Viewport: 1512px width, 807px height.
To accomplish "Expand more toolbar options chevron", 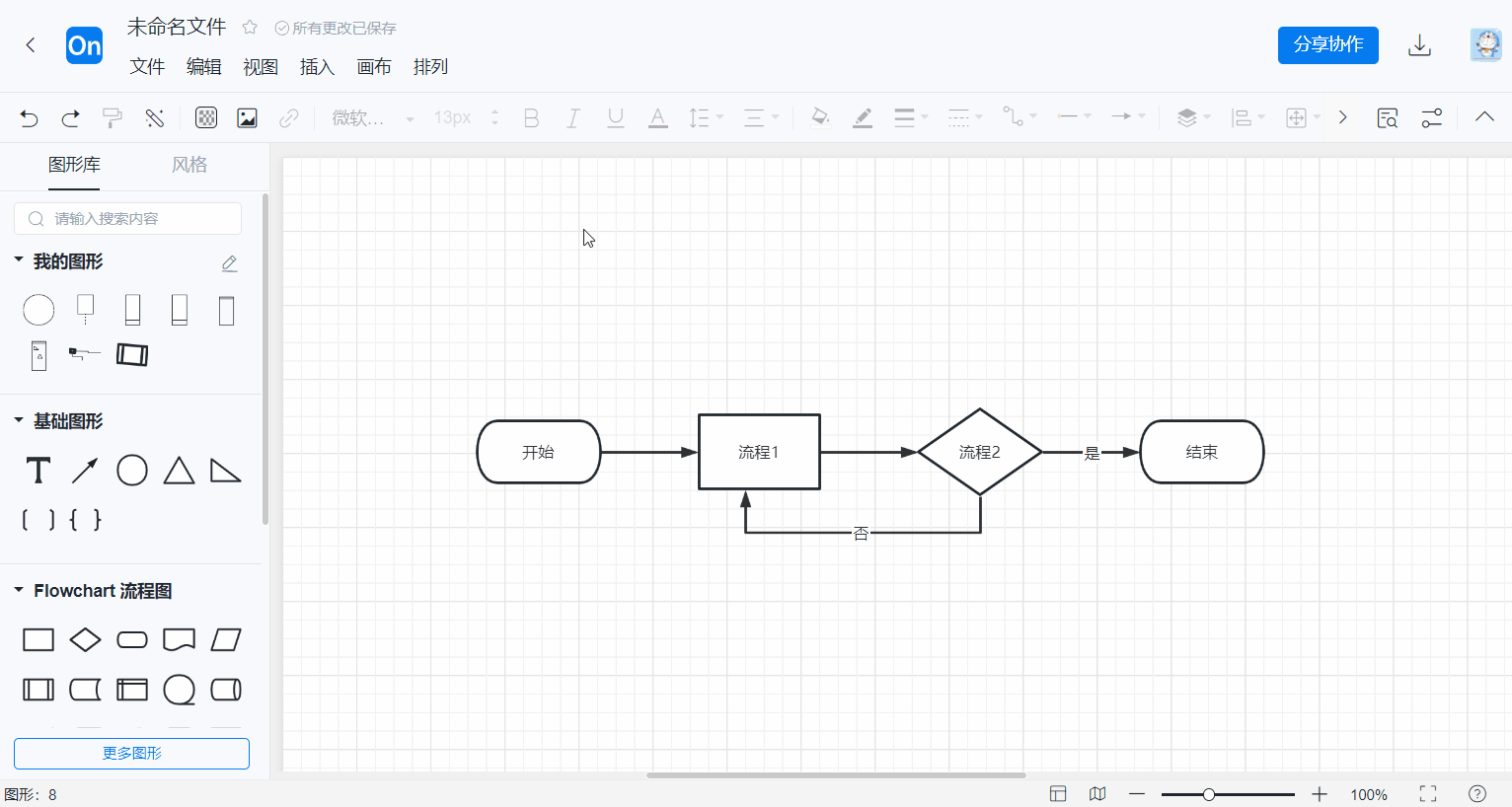I will (x=1342, y=117).
